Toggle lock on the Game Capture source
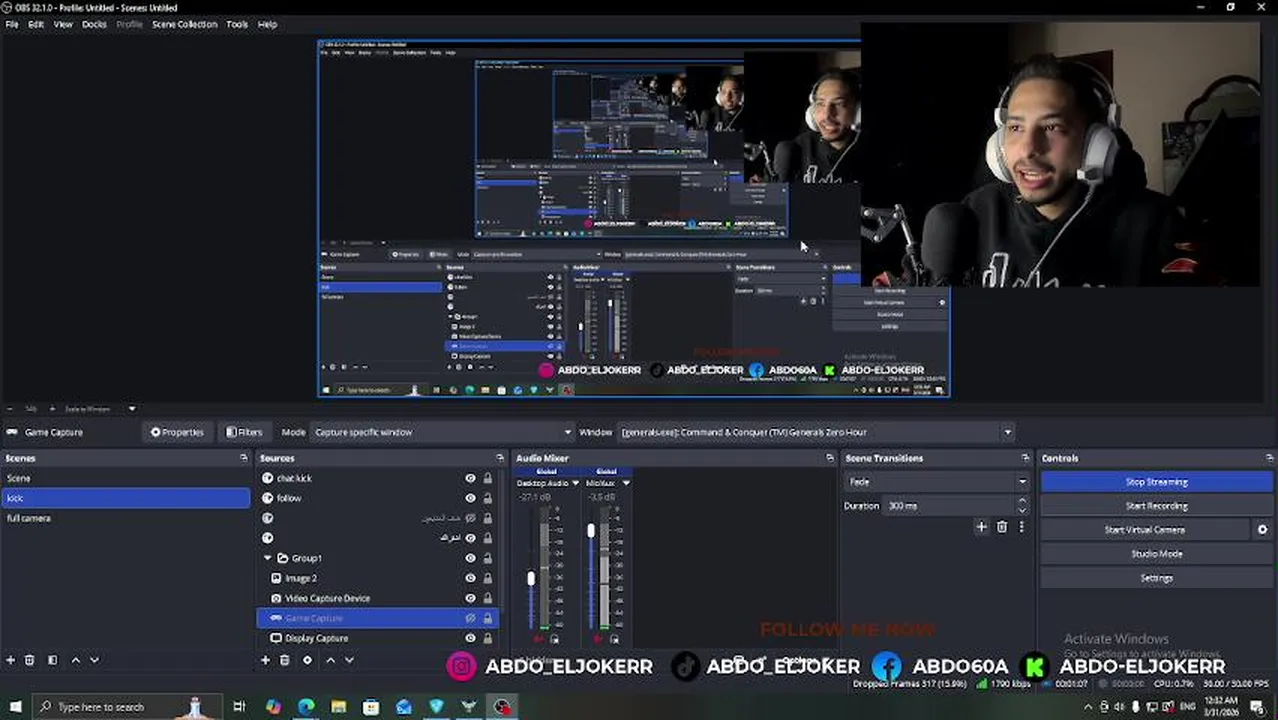 point(488,618)
